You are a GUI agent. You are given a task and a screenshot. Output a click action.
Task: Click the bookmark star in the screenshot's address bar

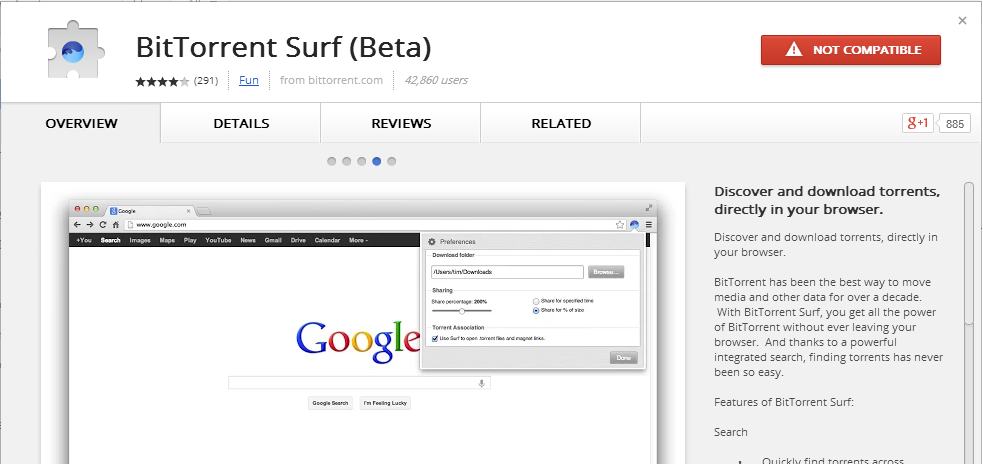coord(620,224)
